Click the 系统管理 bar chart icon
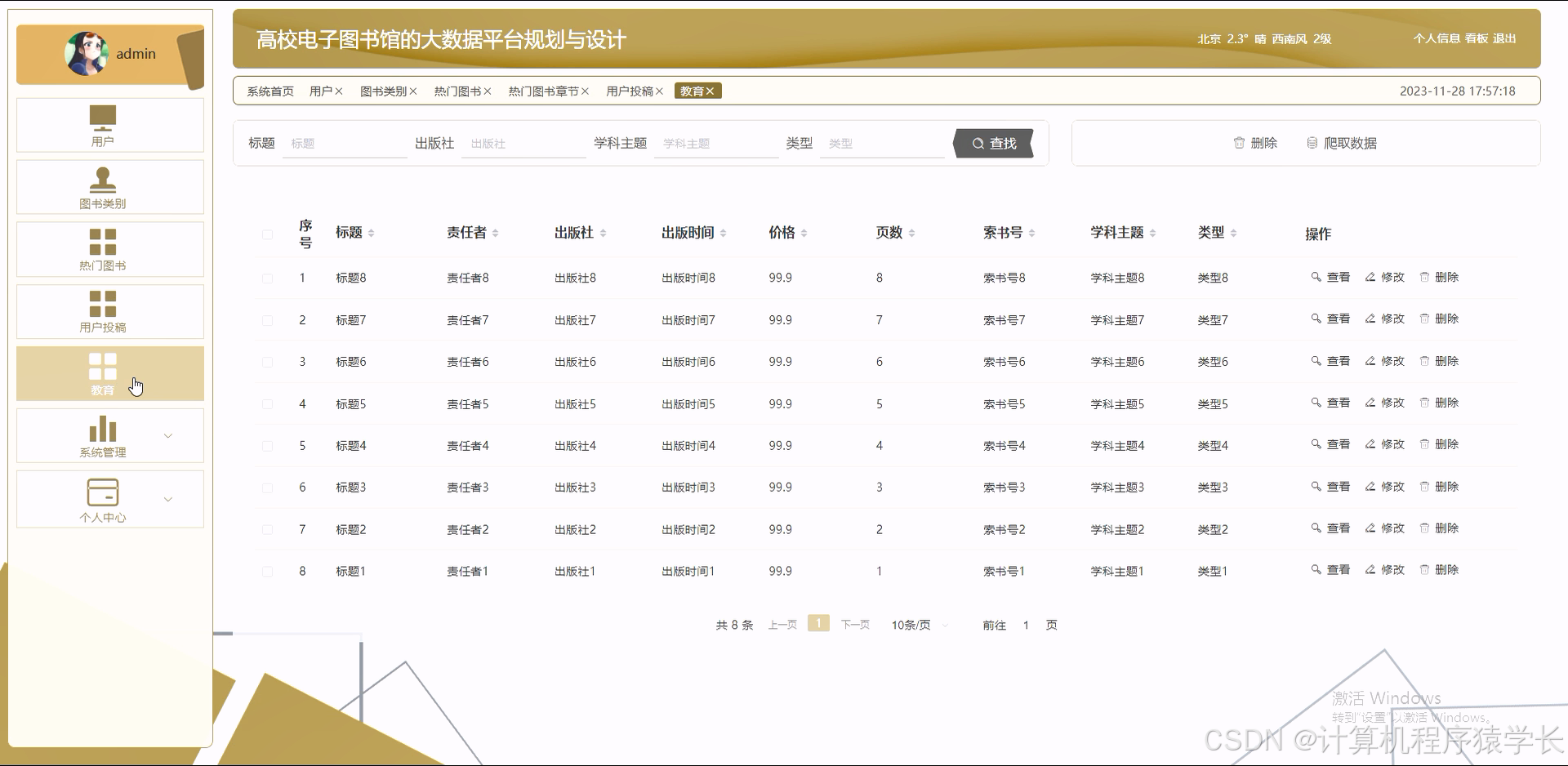This screenshot has height=766, width=1568. tap(103, 429)
